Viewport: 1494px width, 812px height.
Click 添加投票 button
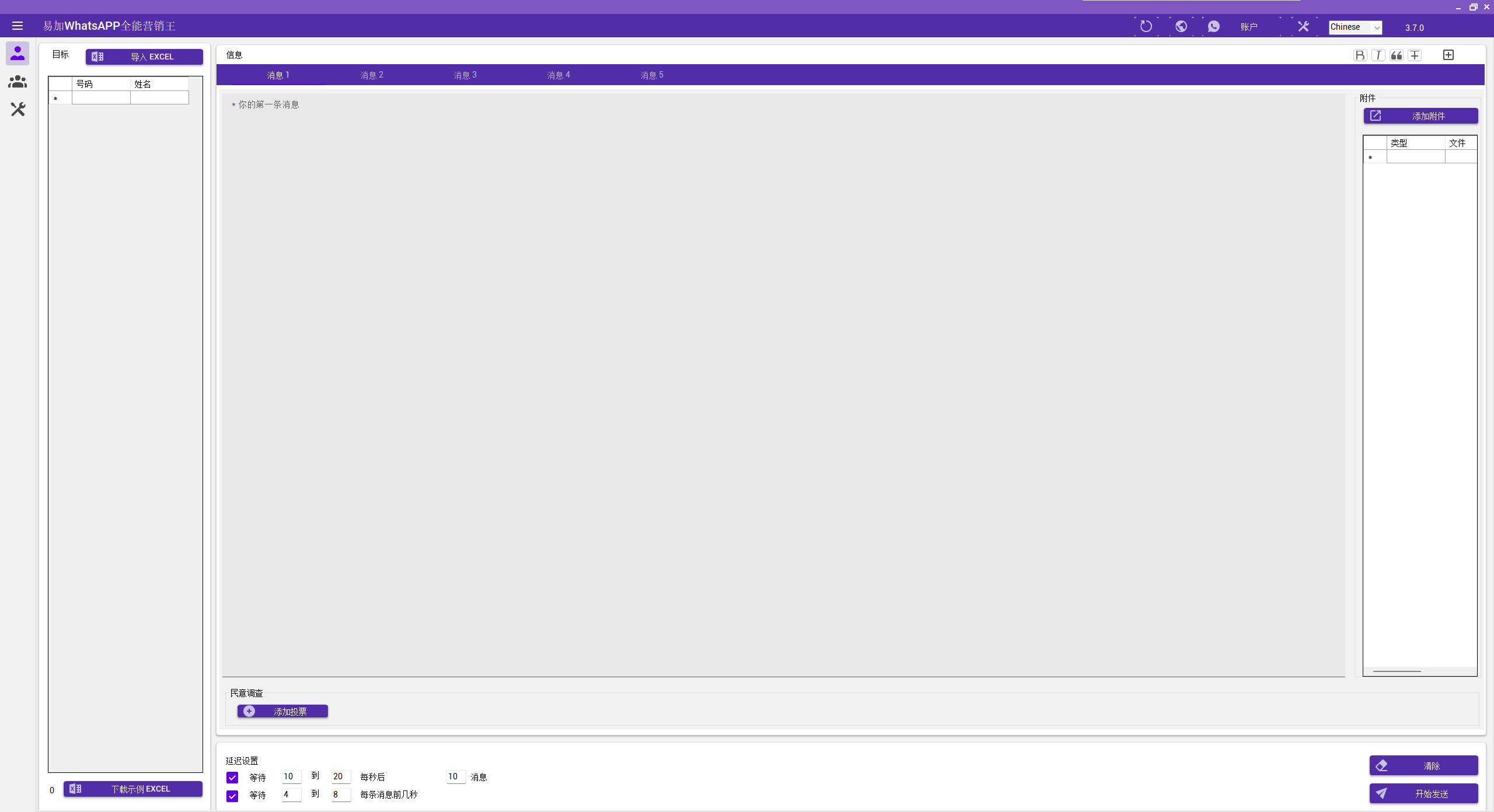tap(282, 711)
